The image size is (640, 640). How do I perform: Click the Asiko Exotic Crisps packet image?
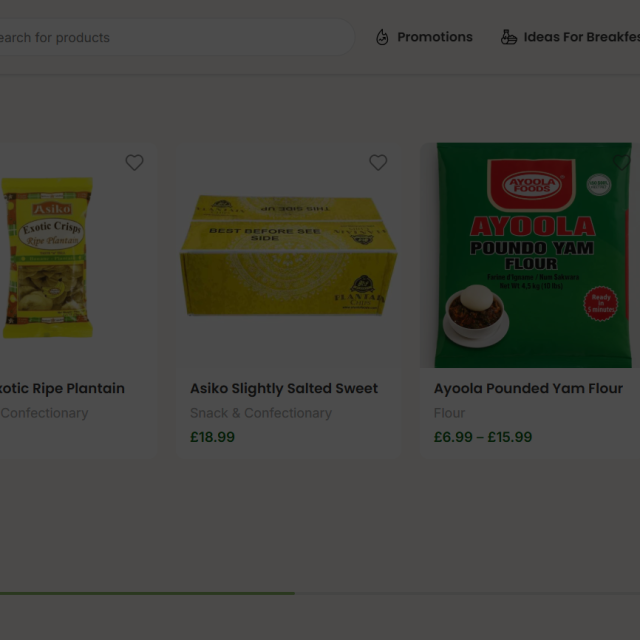tap(47, 258)
